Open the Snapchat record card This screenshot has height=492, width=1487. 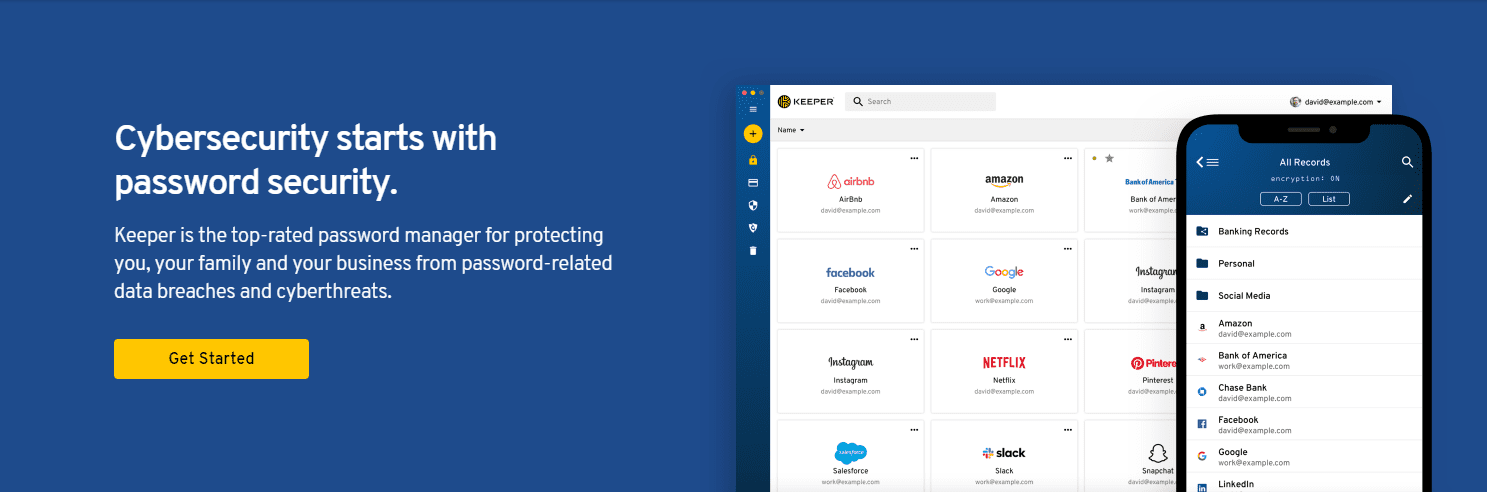tap(1131, 456)
